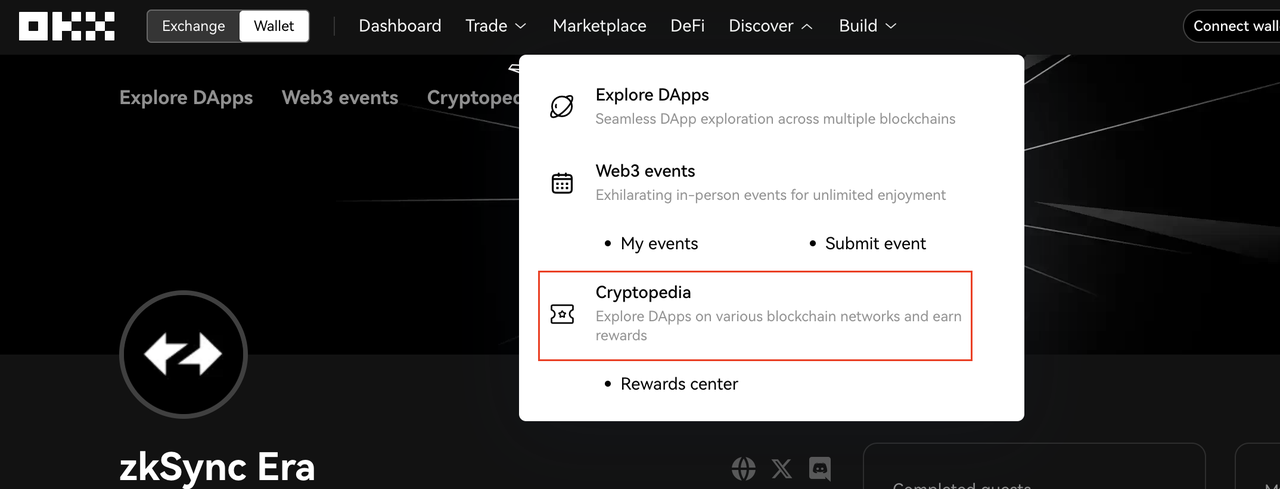Click the Cryptopedia ticket icon
The image size is (1280, 489).
[562, 314]
